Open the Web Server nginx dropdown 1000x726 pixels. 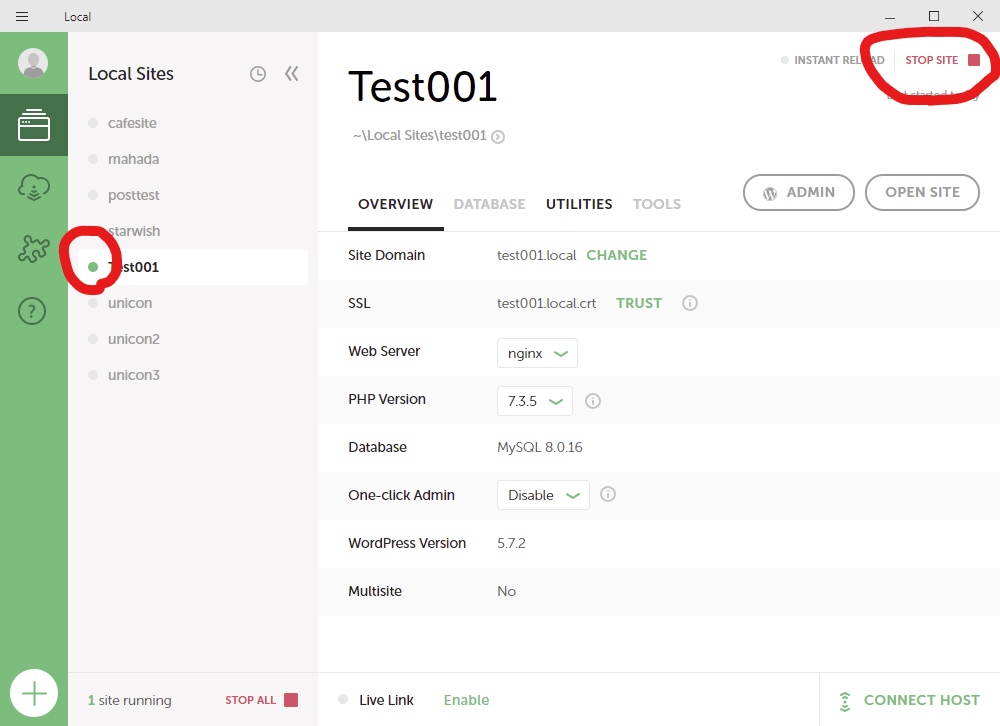pos(537,353)
